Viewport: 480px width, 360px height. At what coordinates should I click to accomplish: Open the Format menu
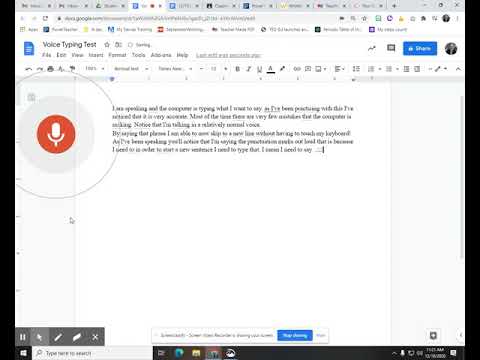click(x=117, y=55)
